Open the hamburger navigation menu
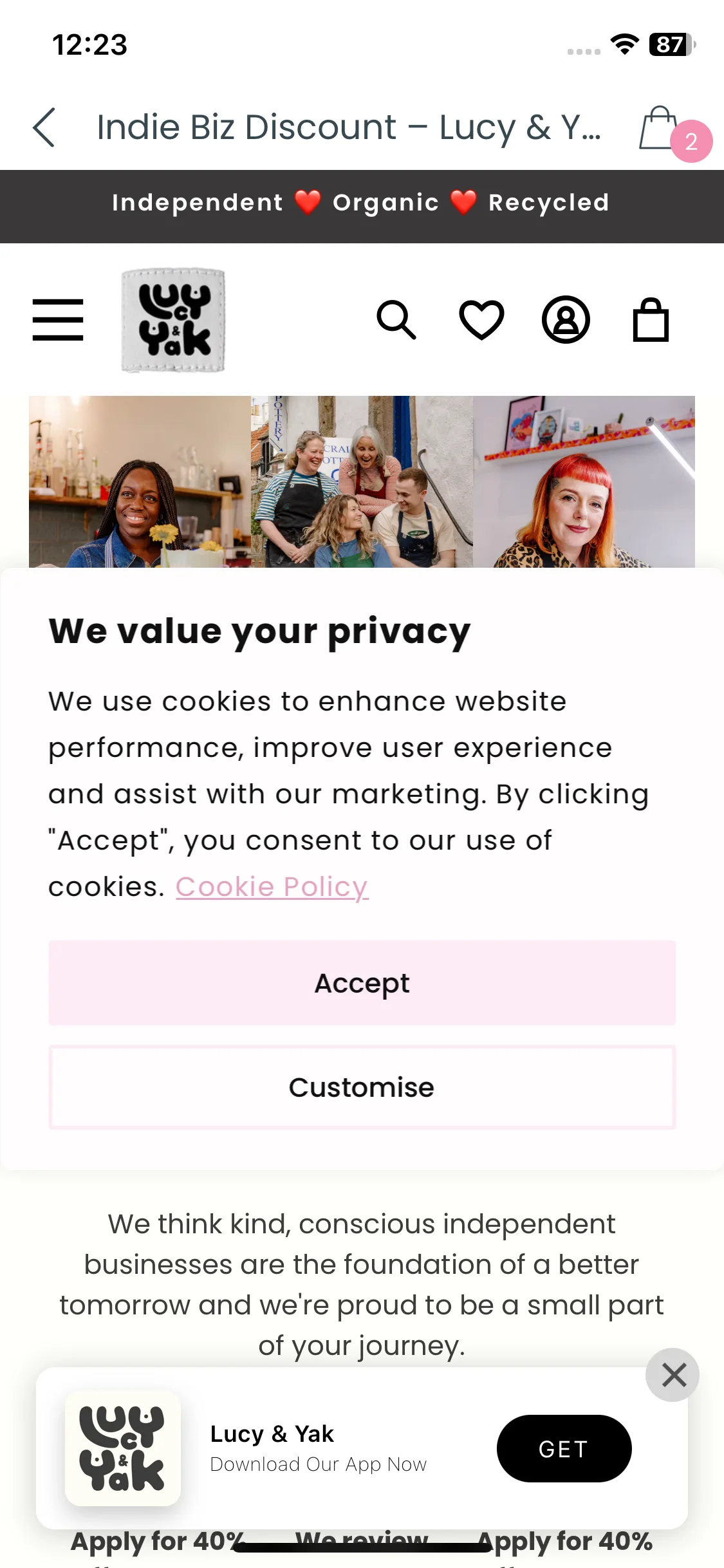This screenshot has width=724, height=1568. pos(58,319)
